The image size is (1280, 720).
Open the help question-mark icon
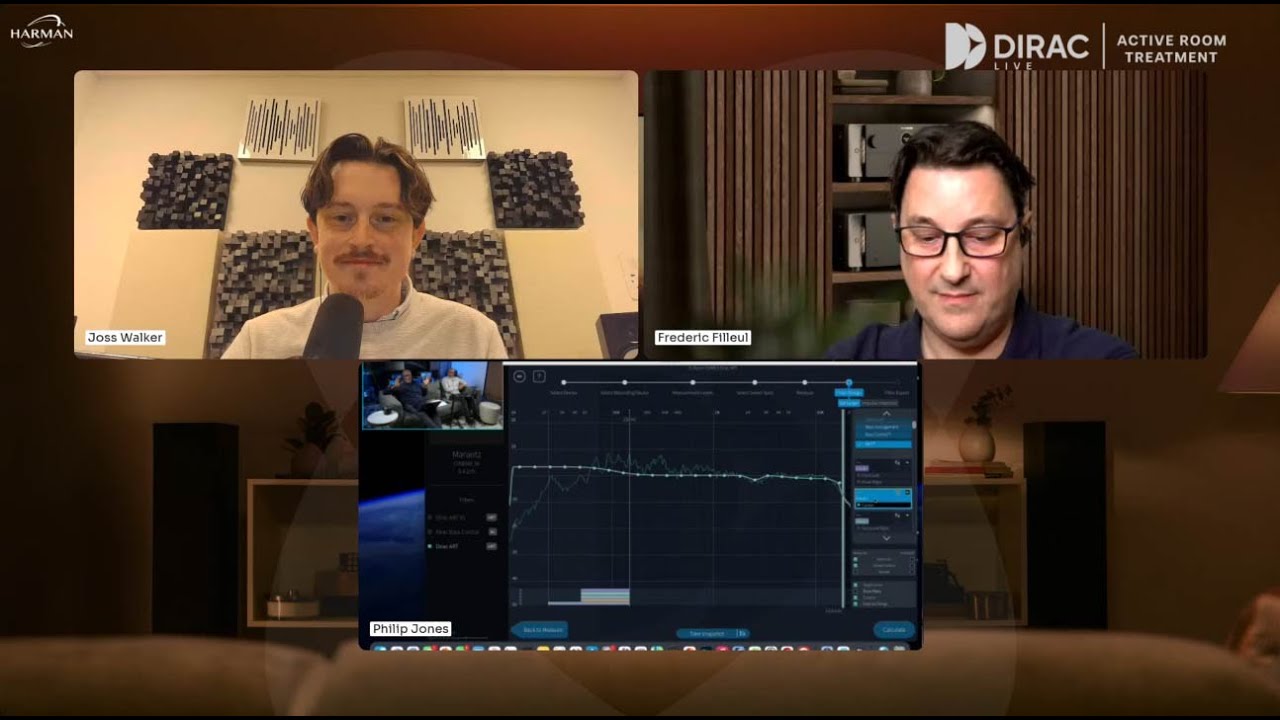click(539, 376)
